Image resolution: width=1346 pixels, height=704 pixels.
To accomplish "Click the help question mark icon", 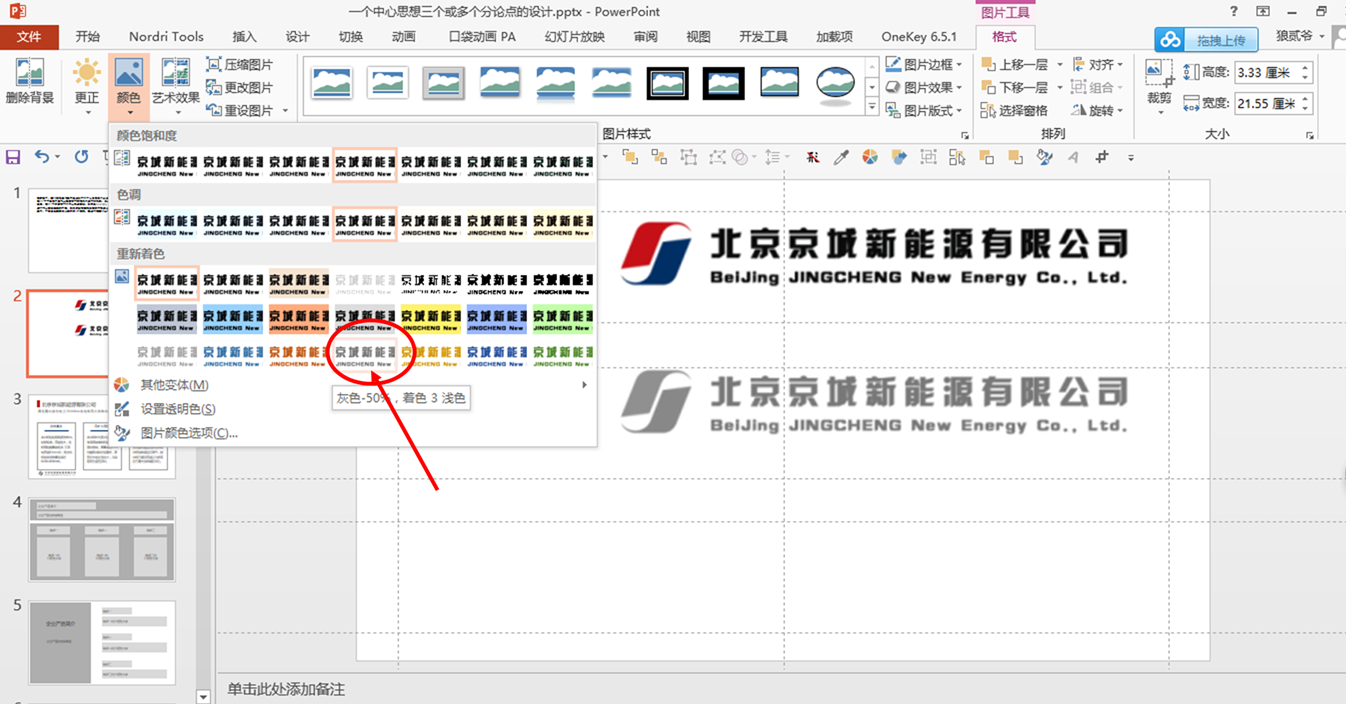I will tap(1234, 11).
